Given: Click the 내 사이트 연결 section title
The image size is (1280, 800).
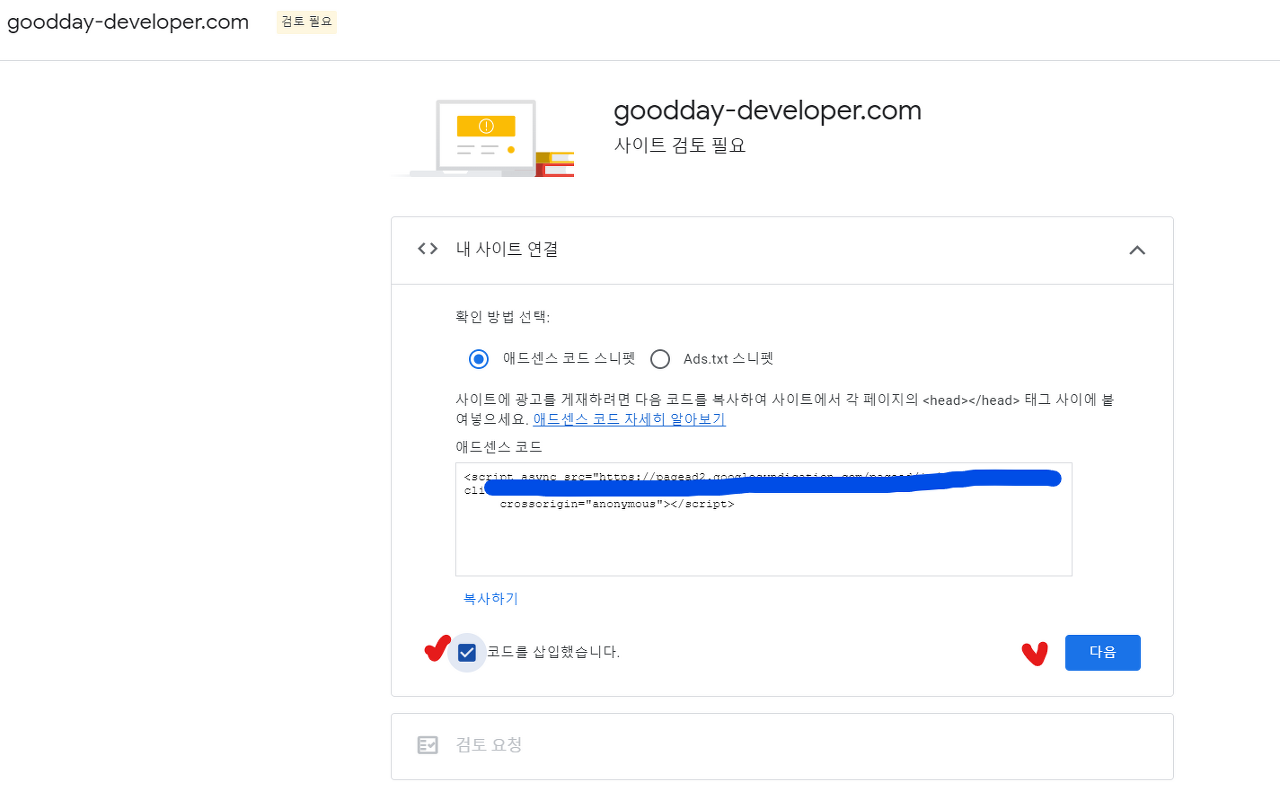Looking at the screenshot, I should 507,249.
